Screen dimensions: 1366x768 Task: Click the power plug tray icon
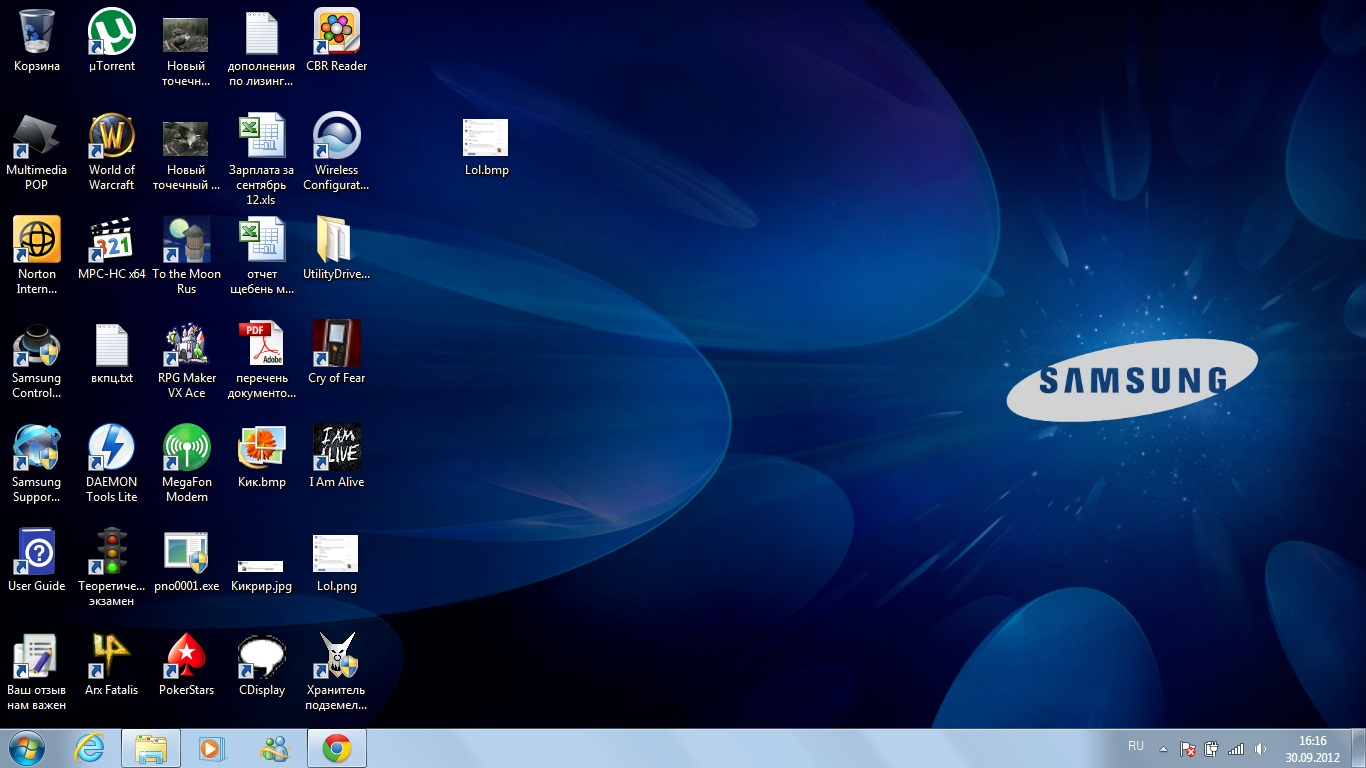point(1211,748)
